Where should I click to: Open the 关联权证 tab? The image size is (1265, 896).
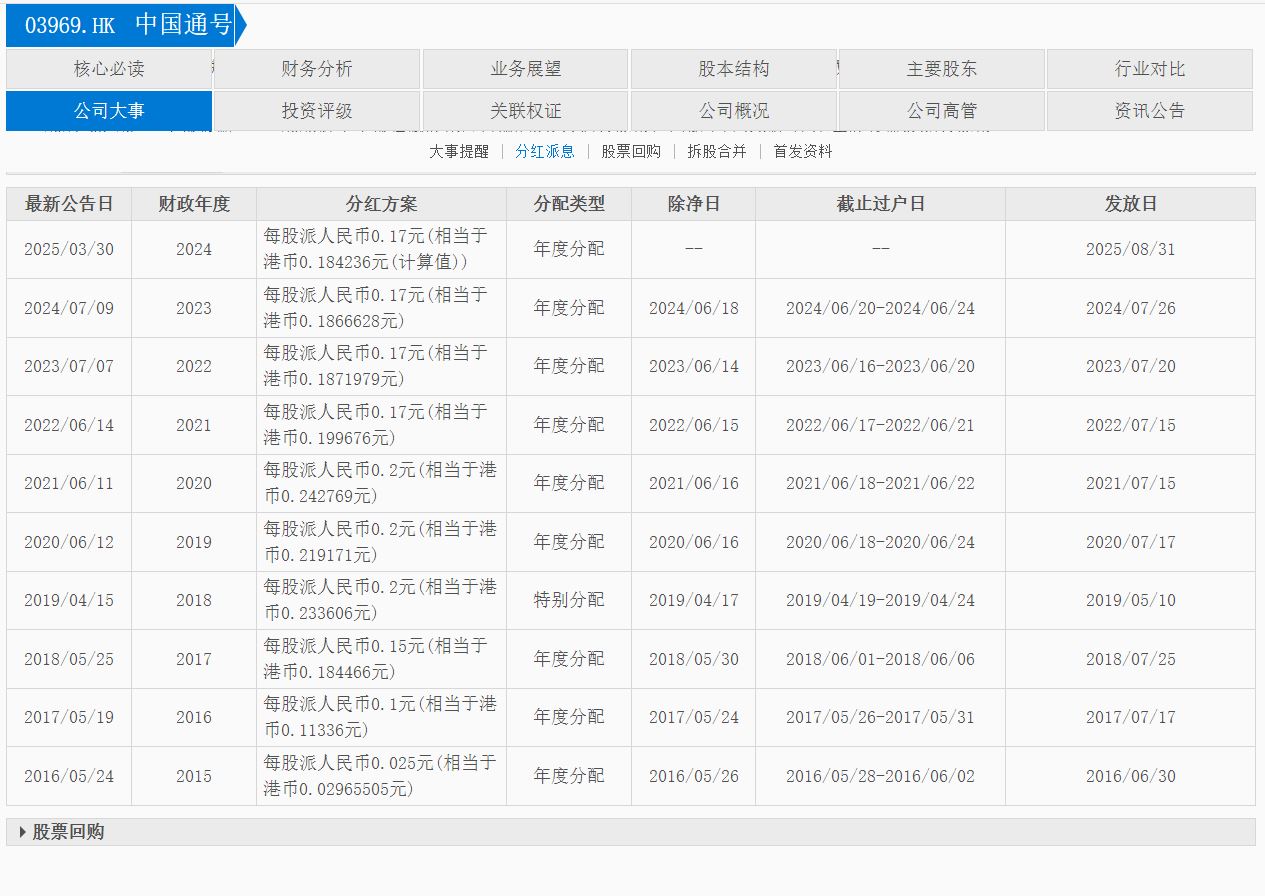526,111
